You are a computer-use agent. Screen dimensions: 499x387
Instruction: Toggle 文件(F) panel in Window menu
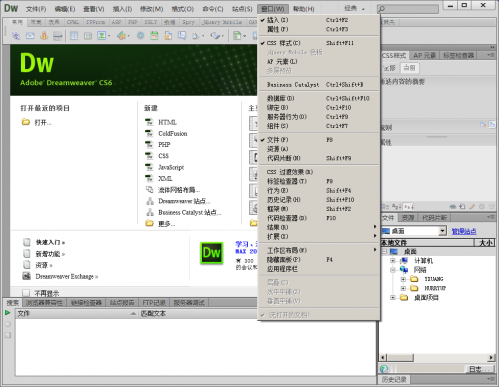click(x=318, y=140)
